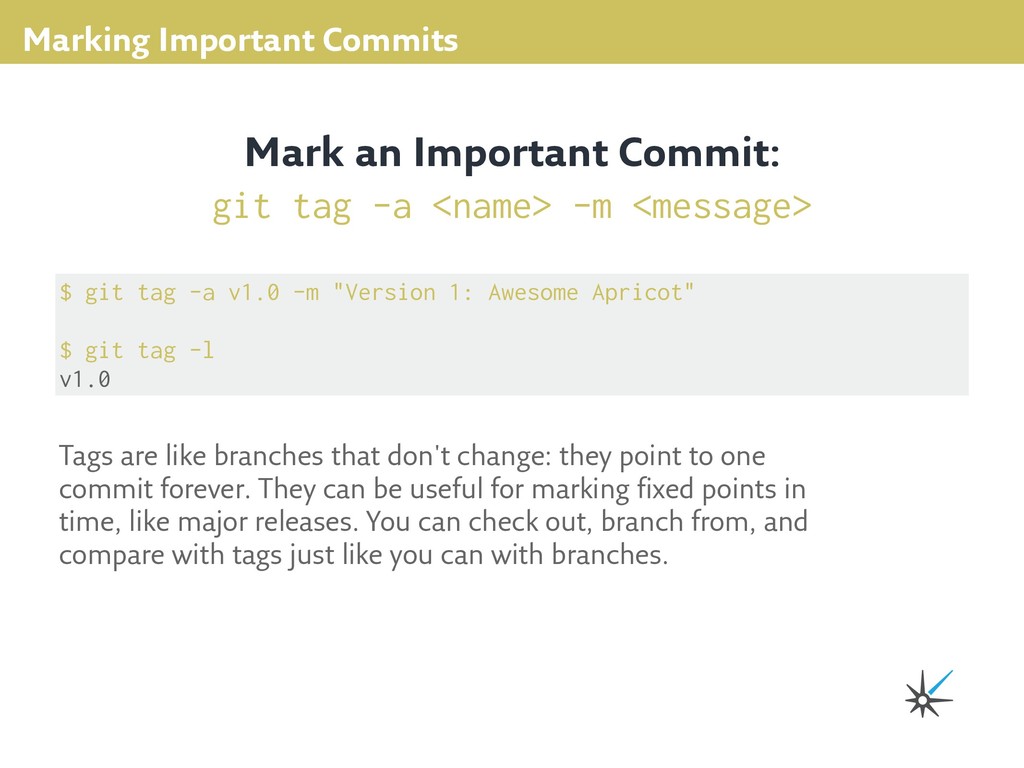Click the 'git tag -l' command line

(136, 351)
